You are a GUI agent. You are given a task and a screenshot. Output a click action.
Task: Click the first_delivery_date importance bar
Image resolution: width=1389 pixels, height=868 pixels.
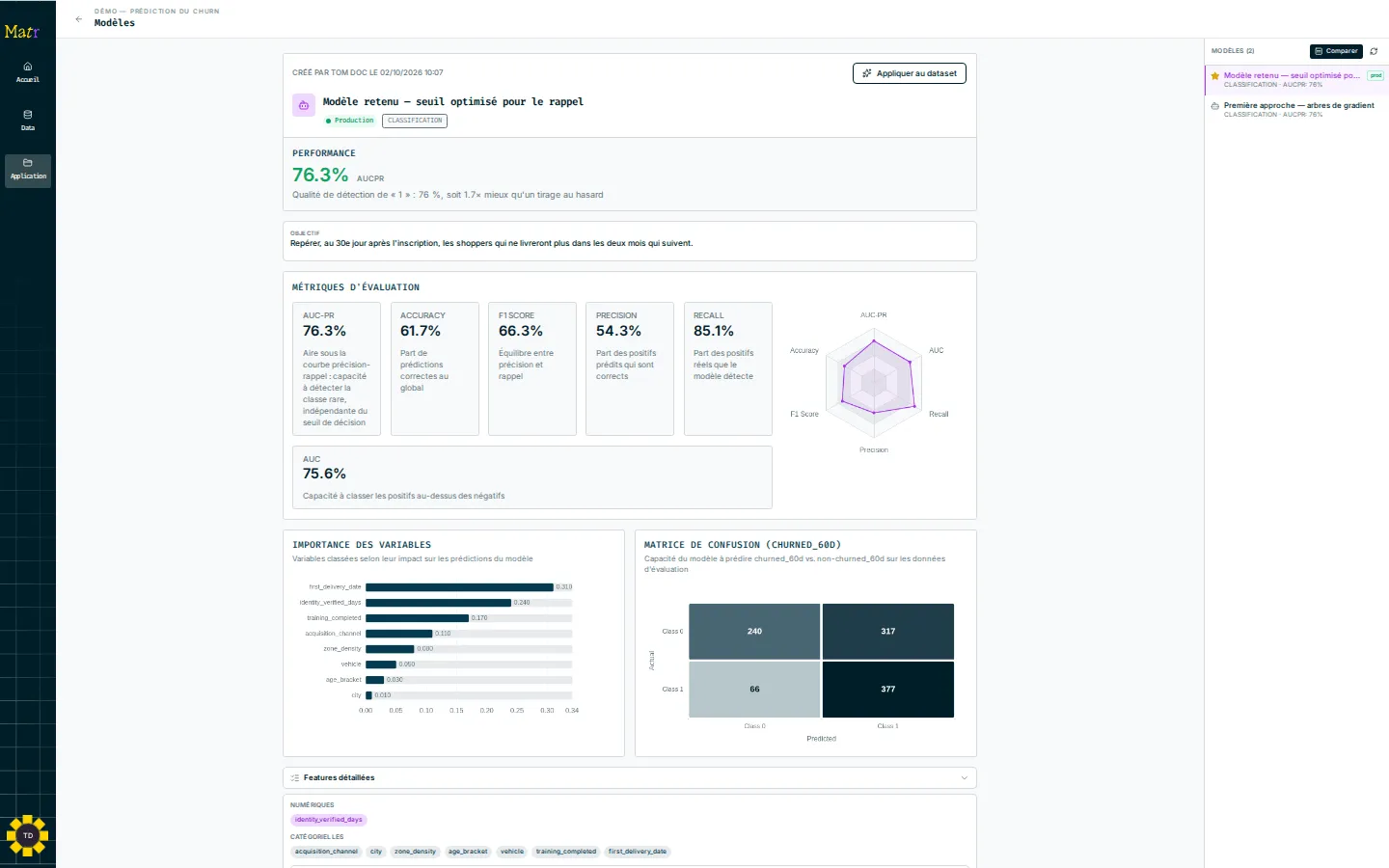(x=459, y=587)
